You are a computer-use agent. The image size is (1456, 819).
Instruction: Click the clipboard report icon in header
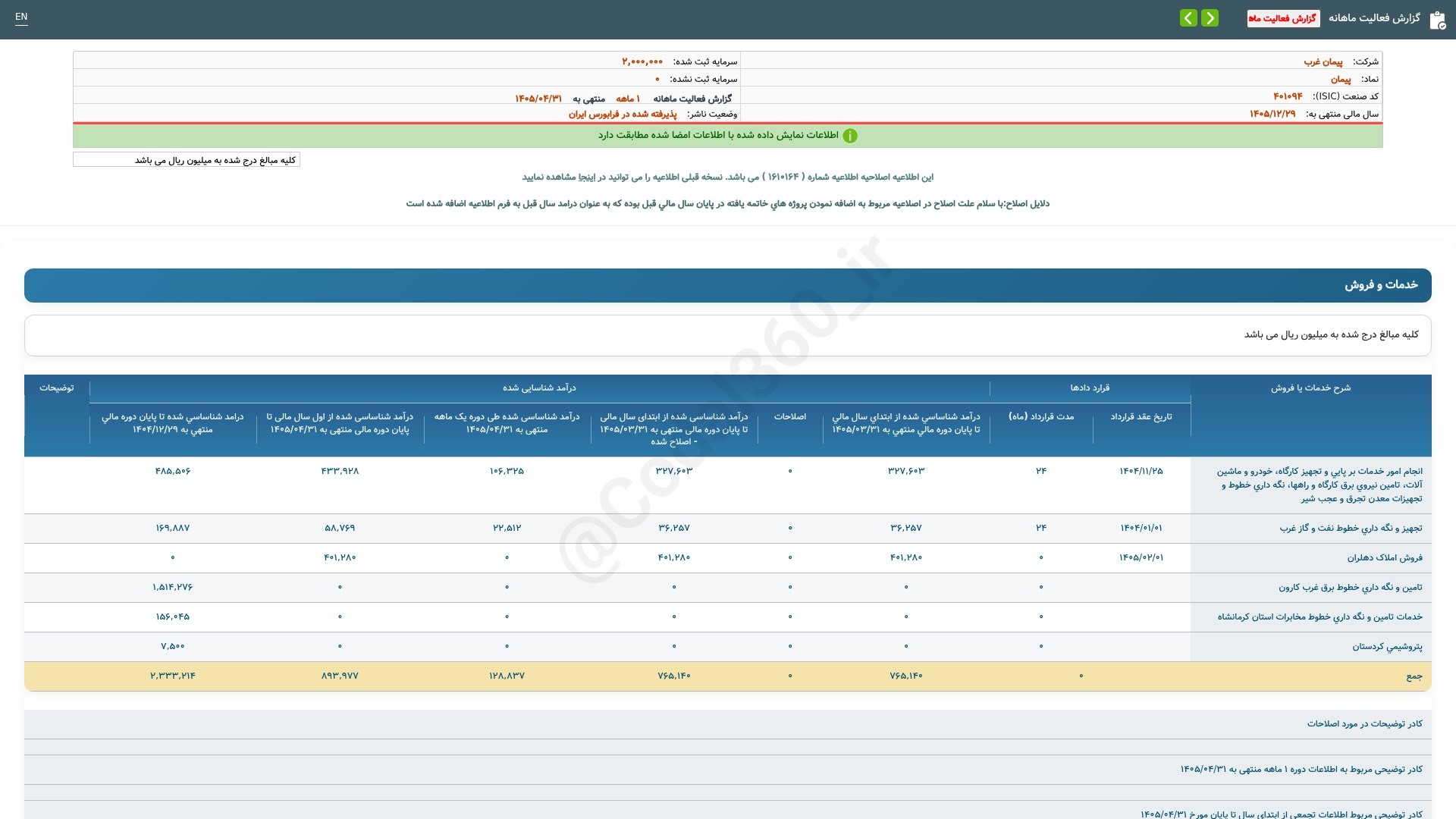[x=1437, y=20]
